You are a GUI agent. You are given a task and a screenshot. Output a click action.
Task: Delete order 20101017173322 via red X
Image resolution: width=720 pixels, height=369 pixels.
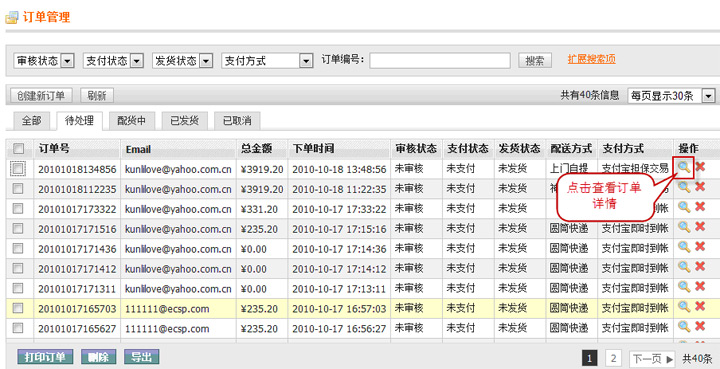(700, 207)
